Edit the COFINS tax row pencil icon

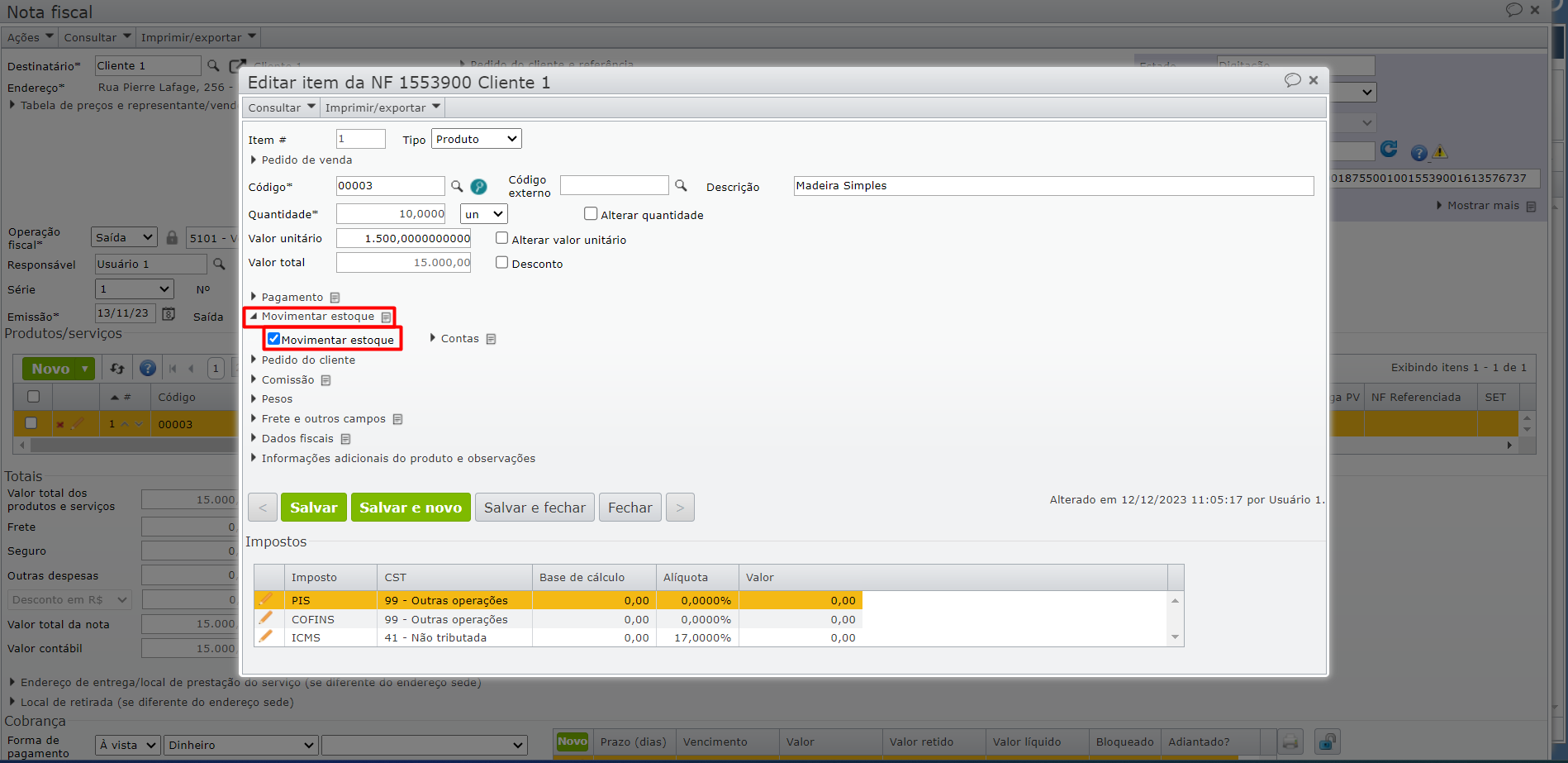pyautogui.click(x=265, y=618)
